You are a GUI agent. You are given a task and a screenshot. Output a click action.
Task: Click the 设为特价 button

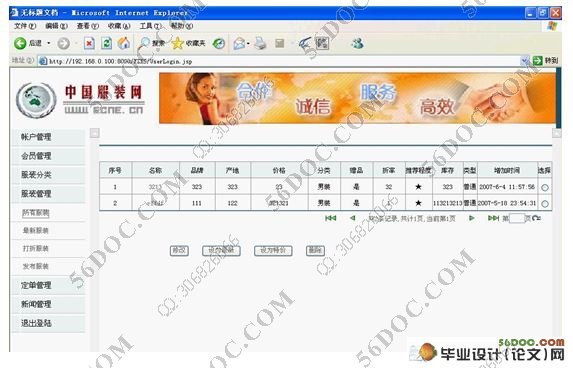[273, 250]
